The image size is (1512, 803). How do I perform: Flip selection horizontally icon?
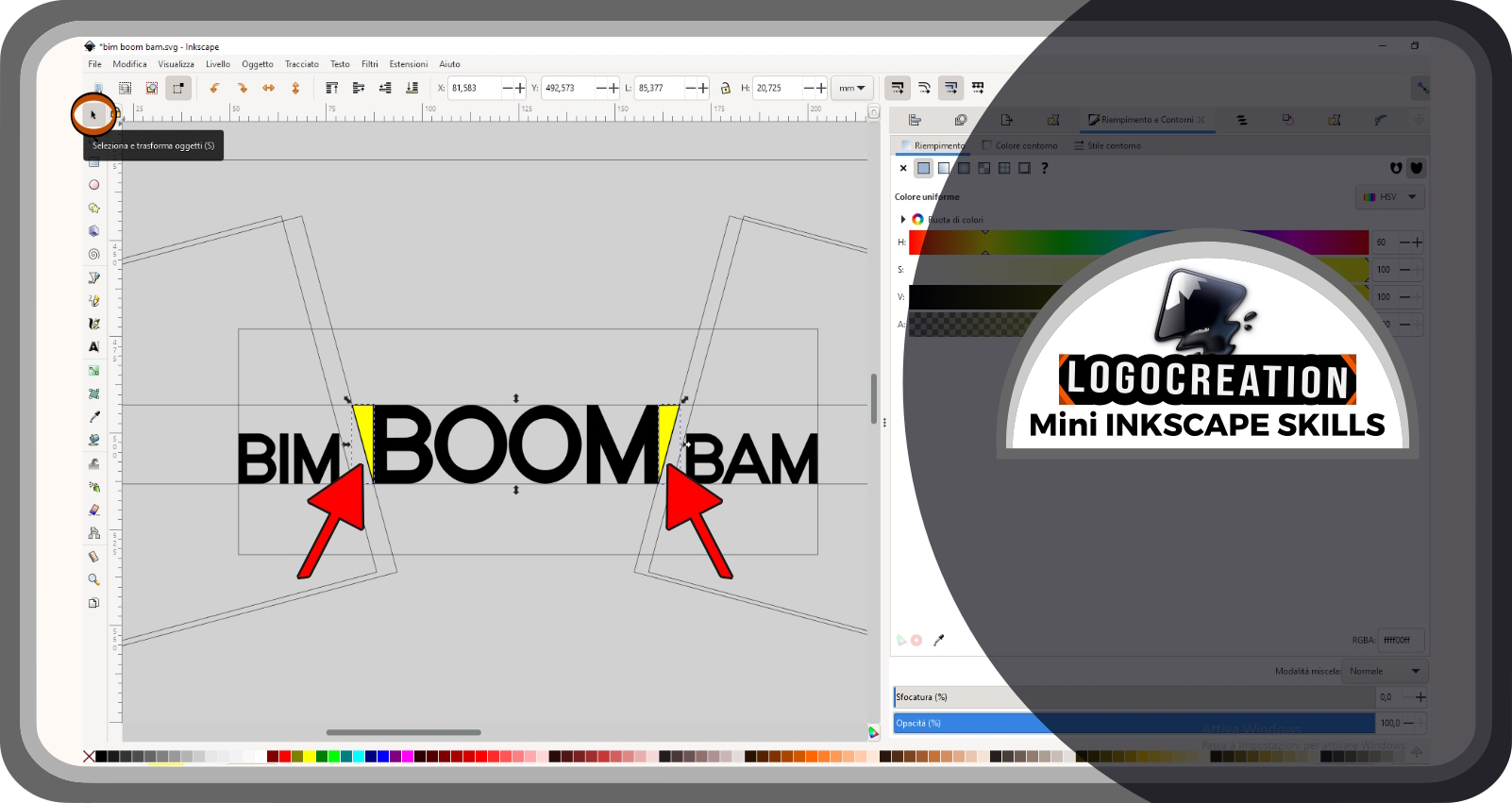[269, 88]
